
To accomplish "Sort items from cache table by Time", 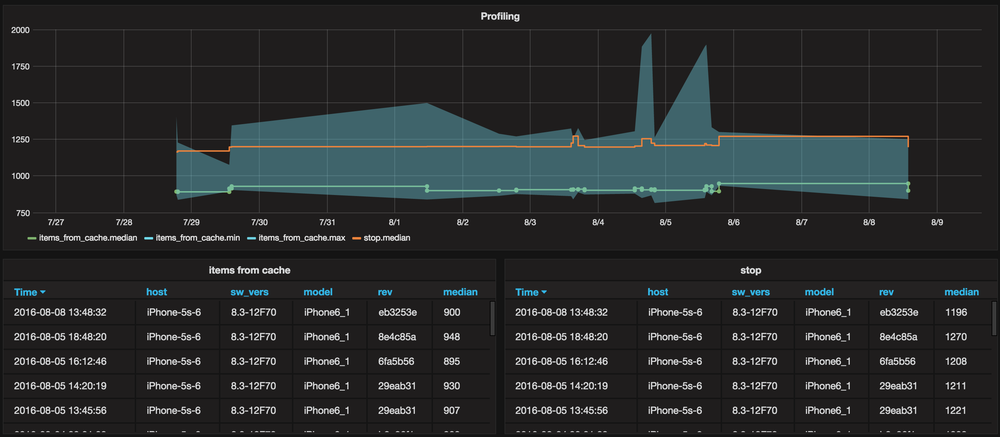I will tap(29, 292).
